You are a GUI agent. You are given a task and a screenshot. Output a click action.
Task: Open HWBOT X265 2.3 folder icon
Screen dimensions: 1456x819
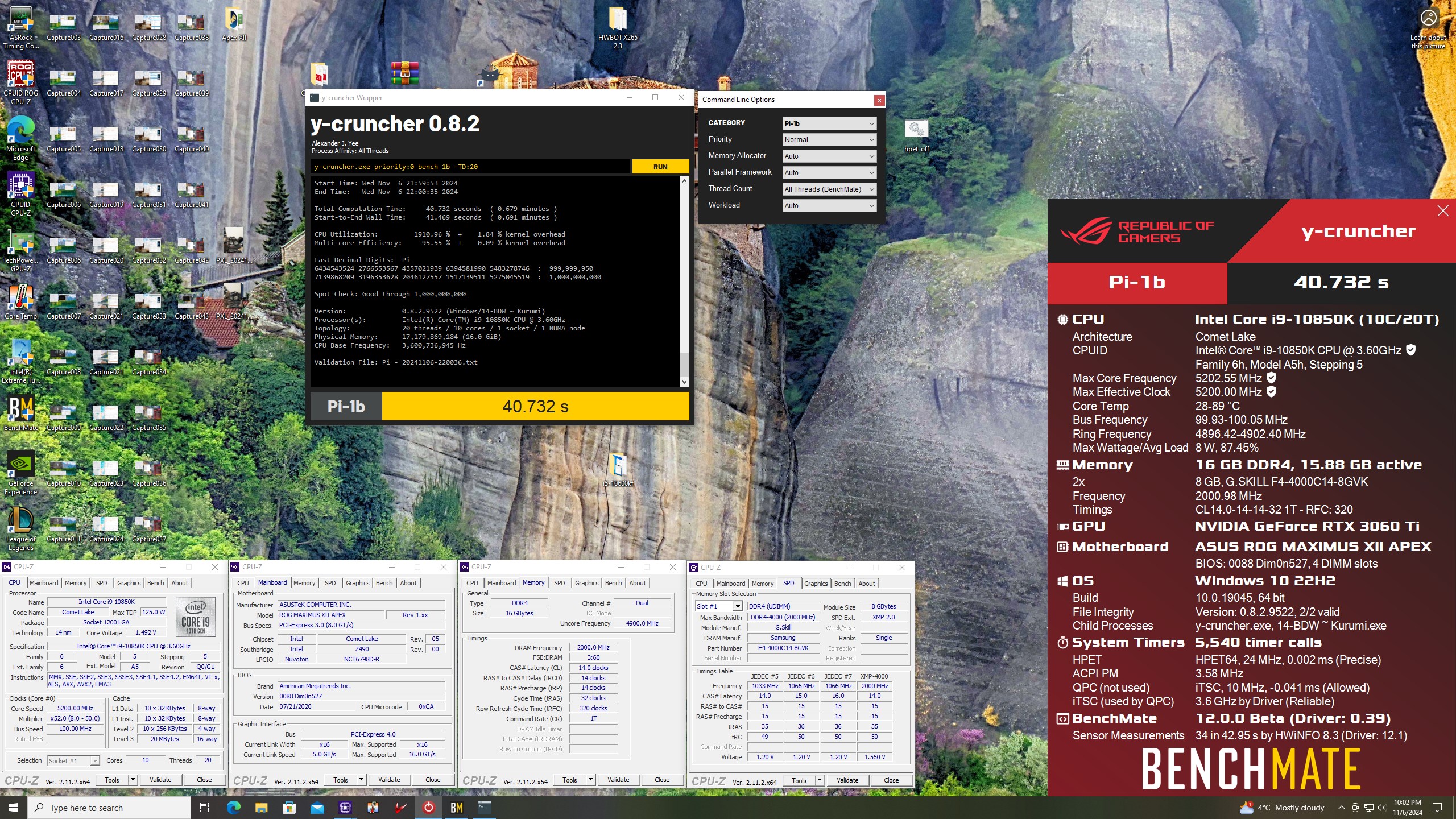coord(618,27)
